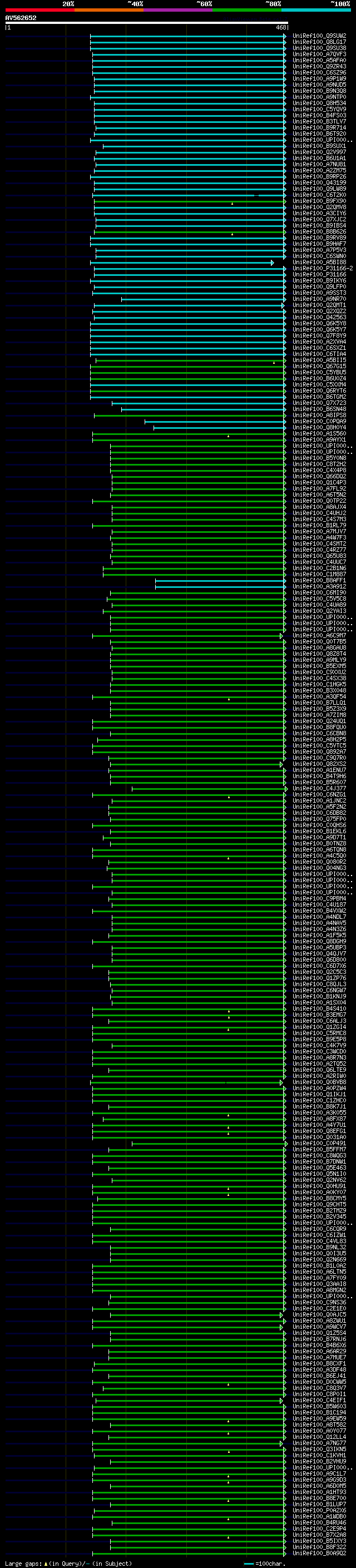356x1568 pixels.
Task: Select hit label UniRef100_P0A2X6
Action: [319, 1510]
